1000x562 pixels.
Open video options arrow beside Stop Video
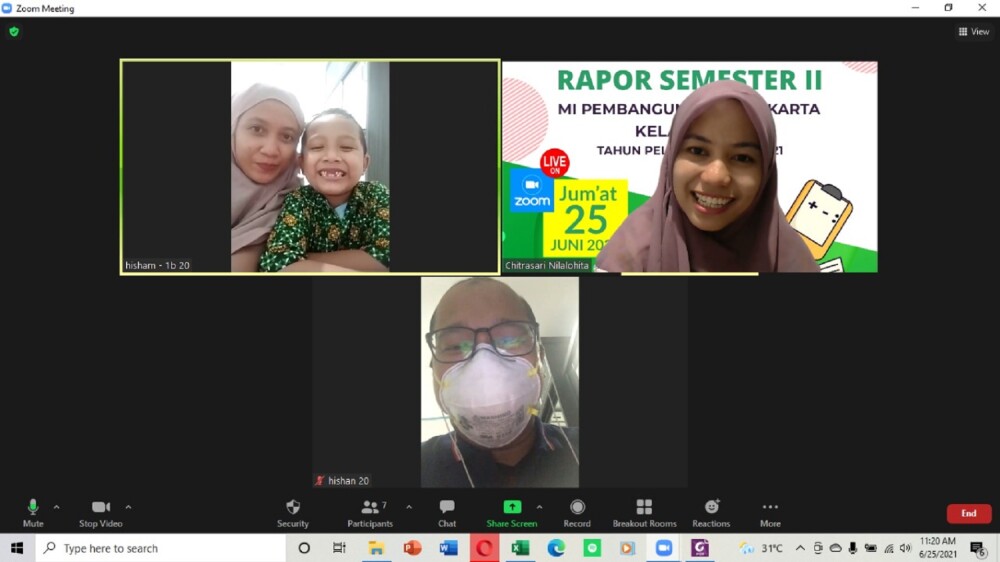pos(128,507)
